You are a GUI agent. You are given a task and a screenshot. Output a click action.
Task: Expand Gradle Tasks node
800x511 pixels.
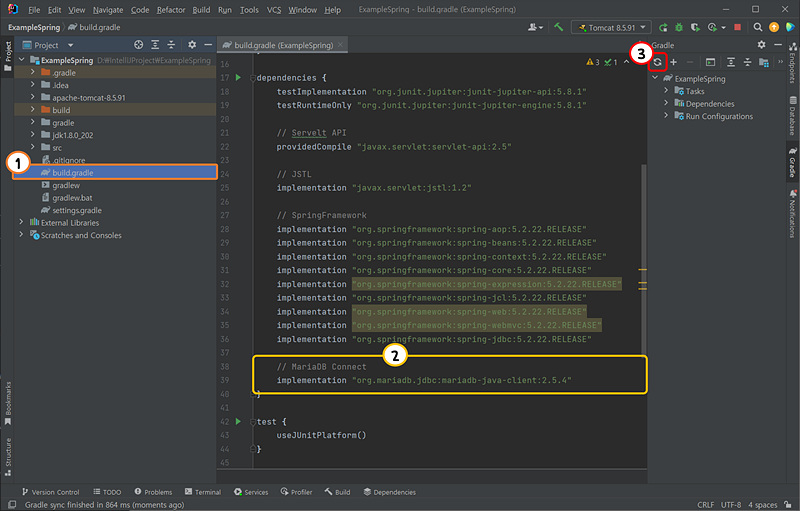point(666,90)
